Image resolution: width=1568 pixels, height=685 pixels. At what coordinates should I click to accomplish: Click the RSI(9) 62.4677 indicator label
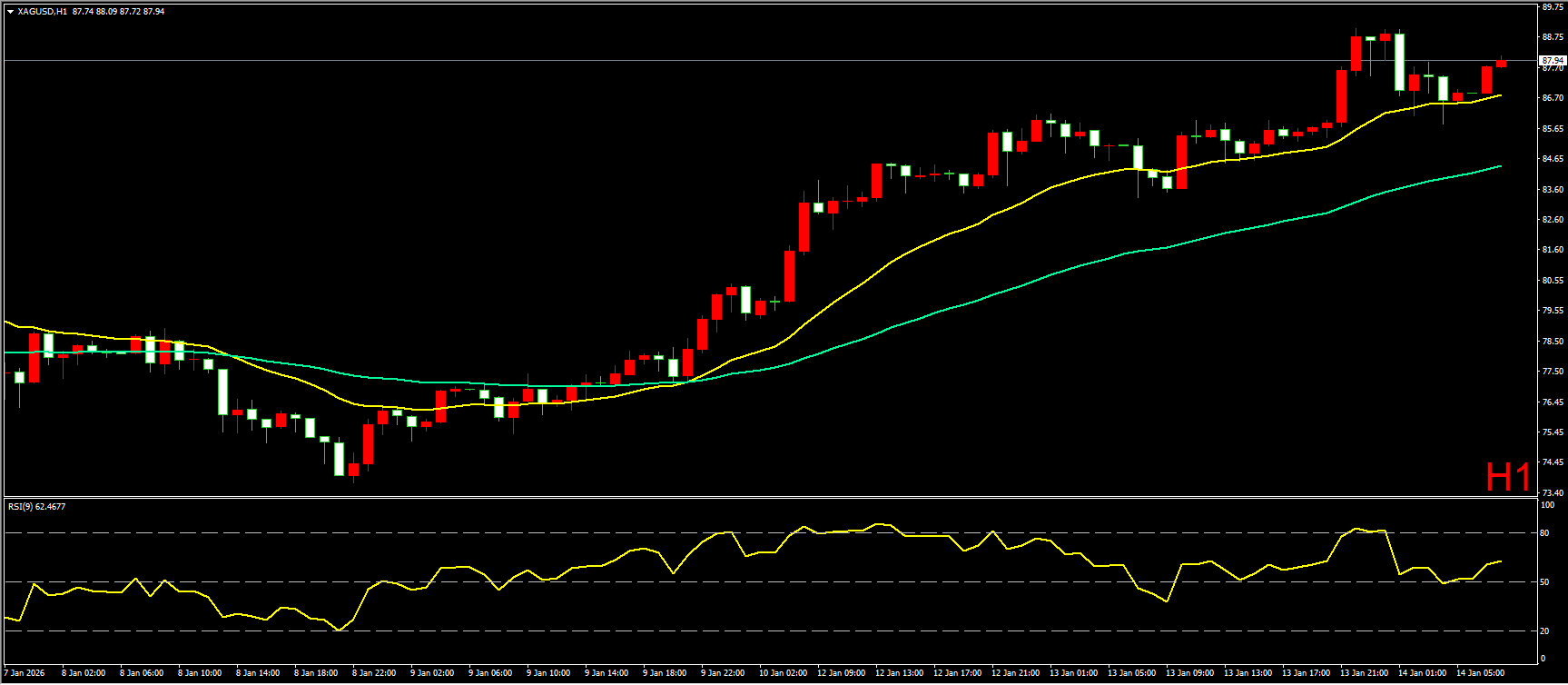tap(36, 507)
